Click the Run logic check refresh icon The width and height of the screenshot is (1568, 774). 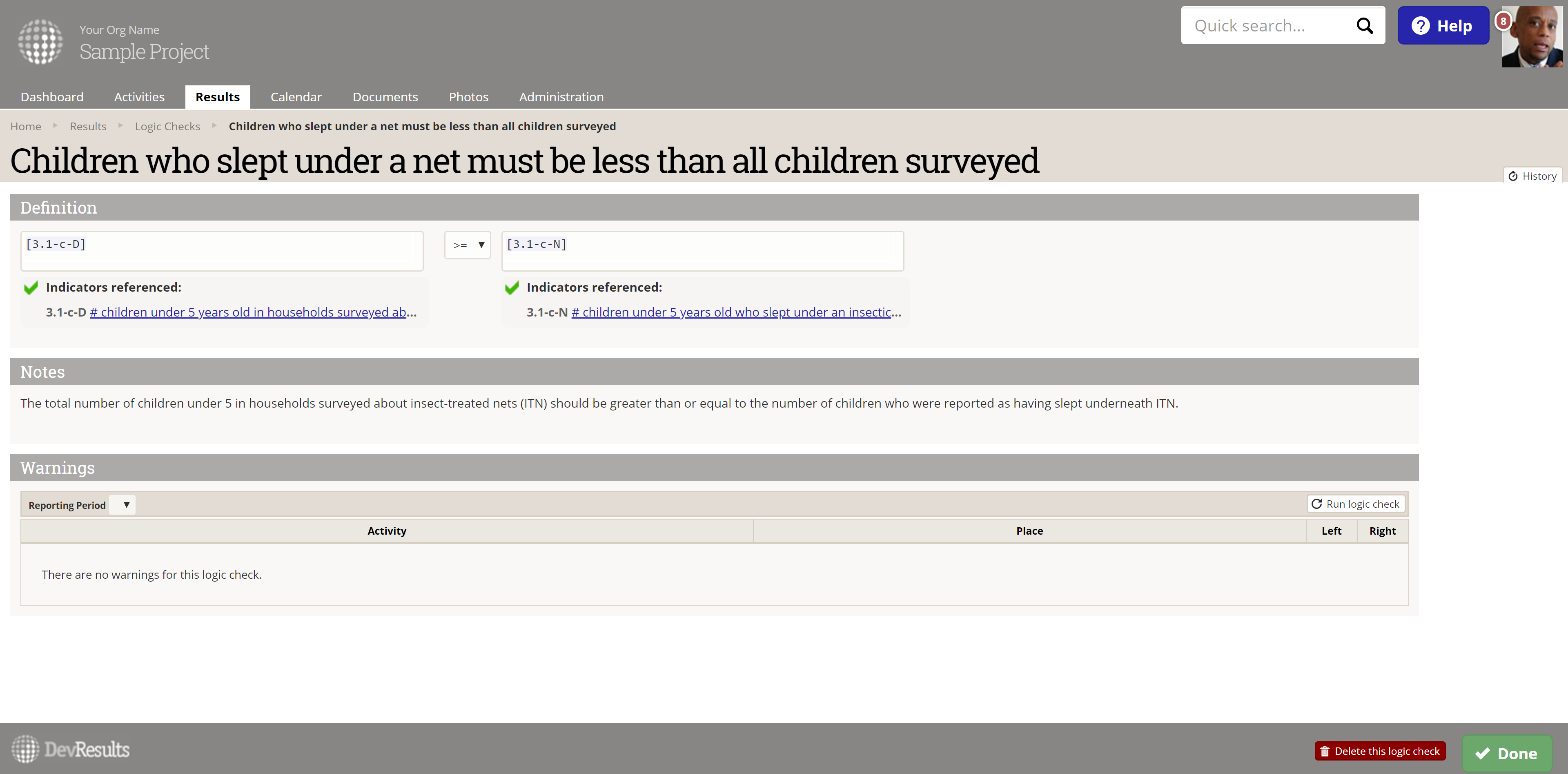point(1316,504)
